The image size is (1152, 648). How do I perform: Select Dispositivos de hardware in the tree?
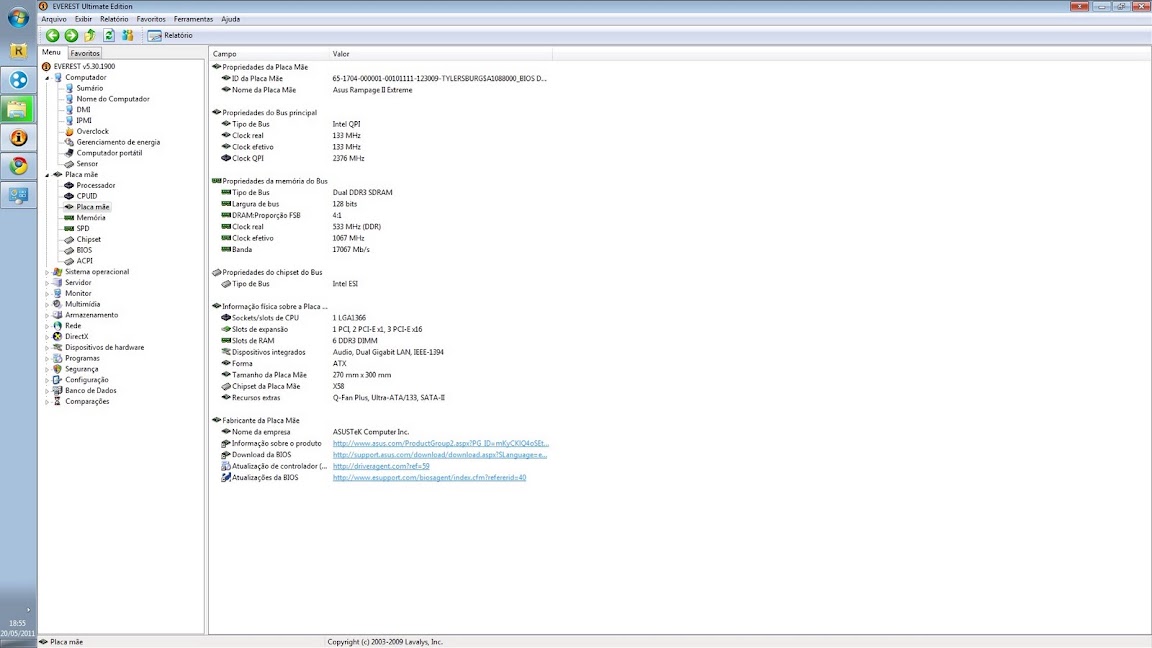point(104,348)
